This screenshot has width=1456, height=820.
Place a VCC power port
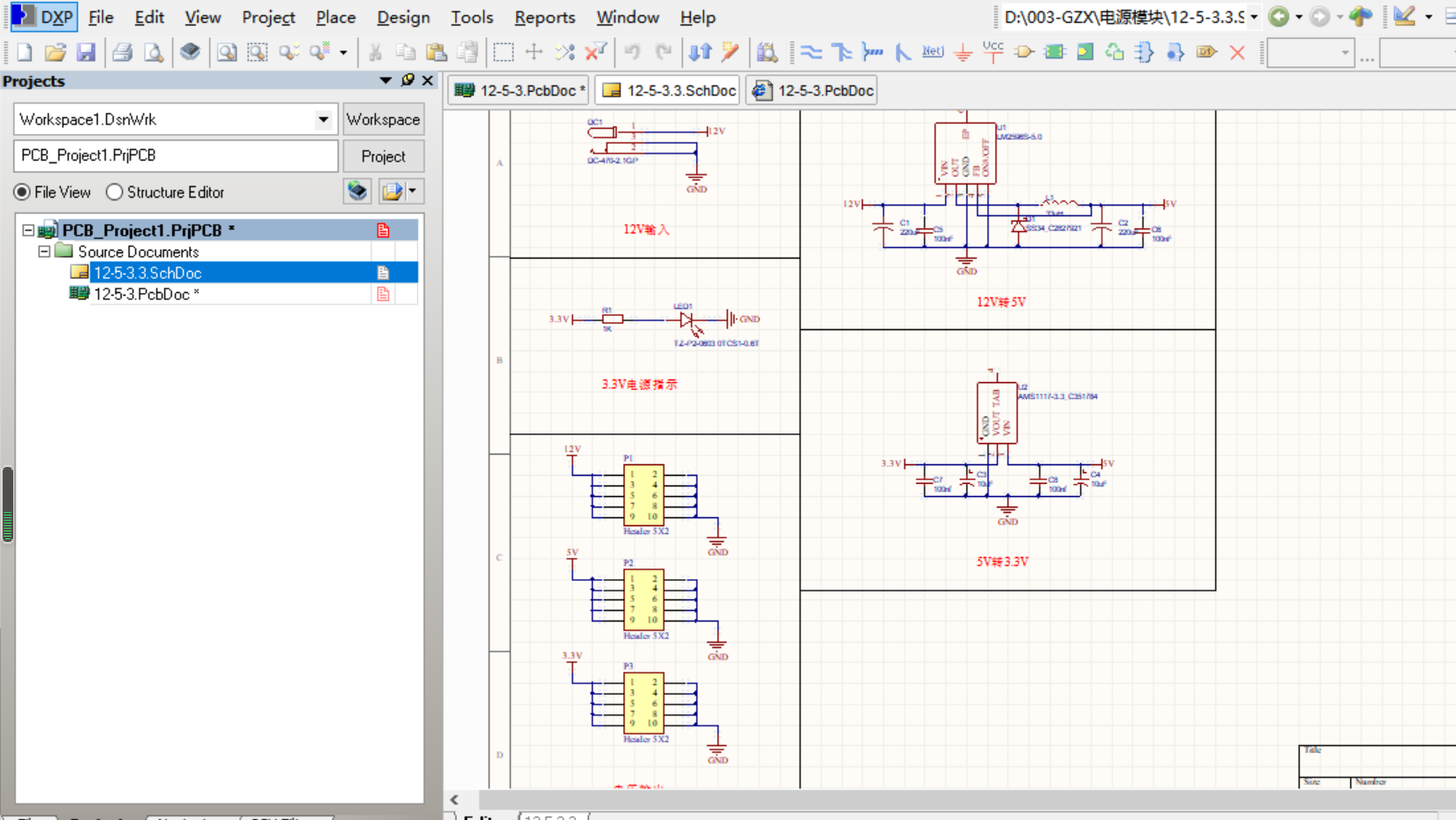coord(994,52)
